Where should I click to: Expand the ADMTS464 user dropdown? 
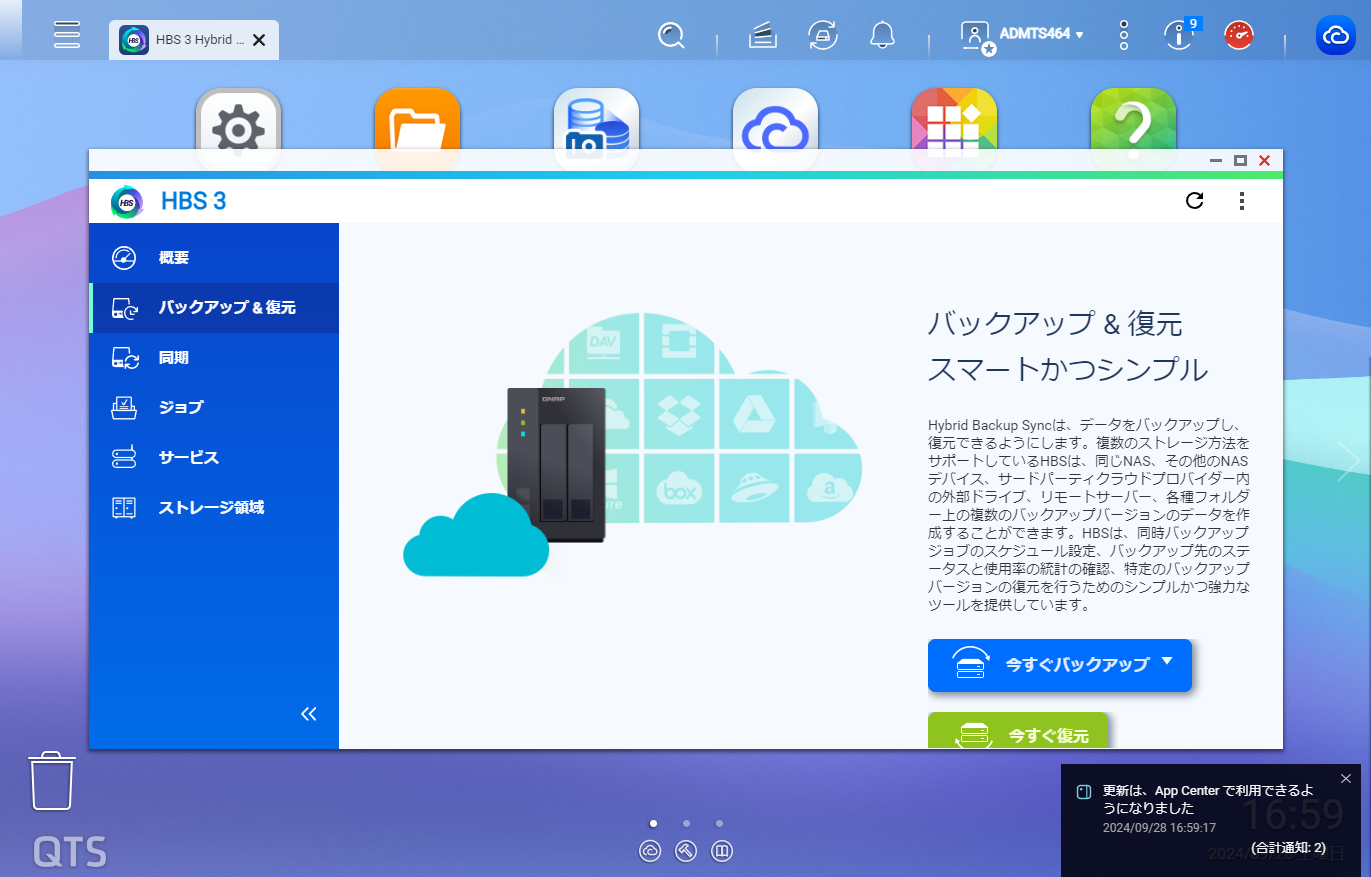pos(1042,34)
